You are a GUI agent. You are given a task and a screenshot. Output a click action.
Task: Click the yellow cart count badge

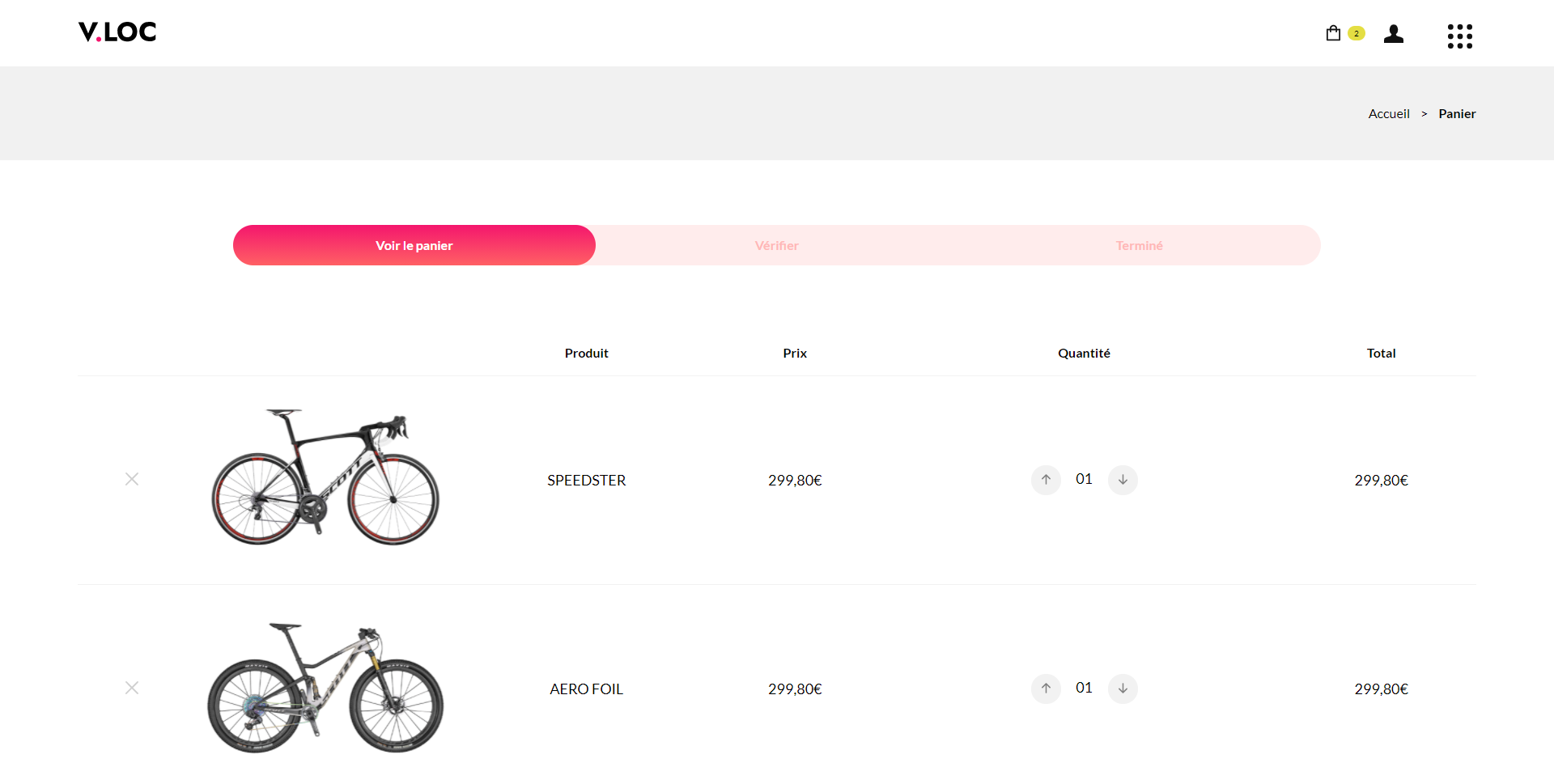point(1357,33)
